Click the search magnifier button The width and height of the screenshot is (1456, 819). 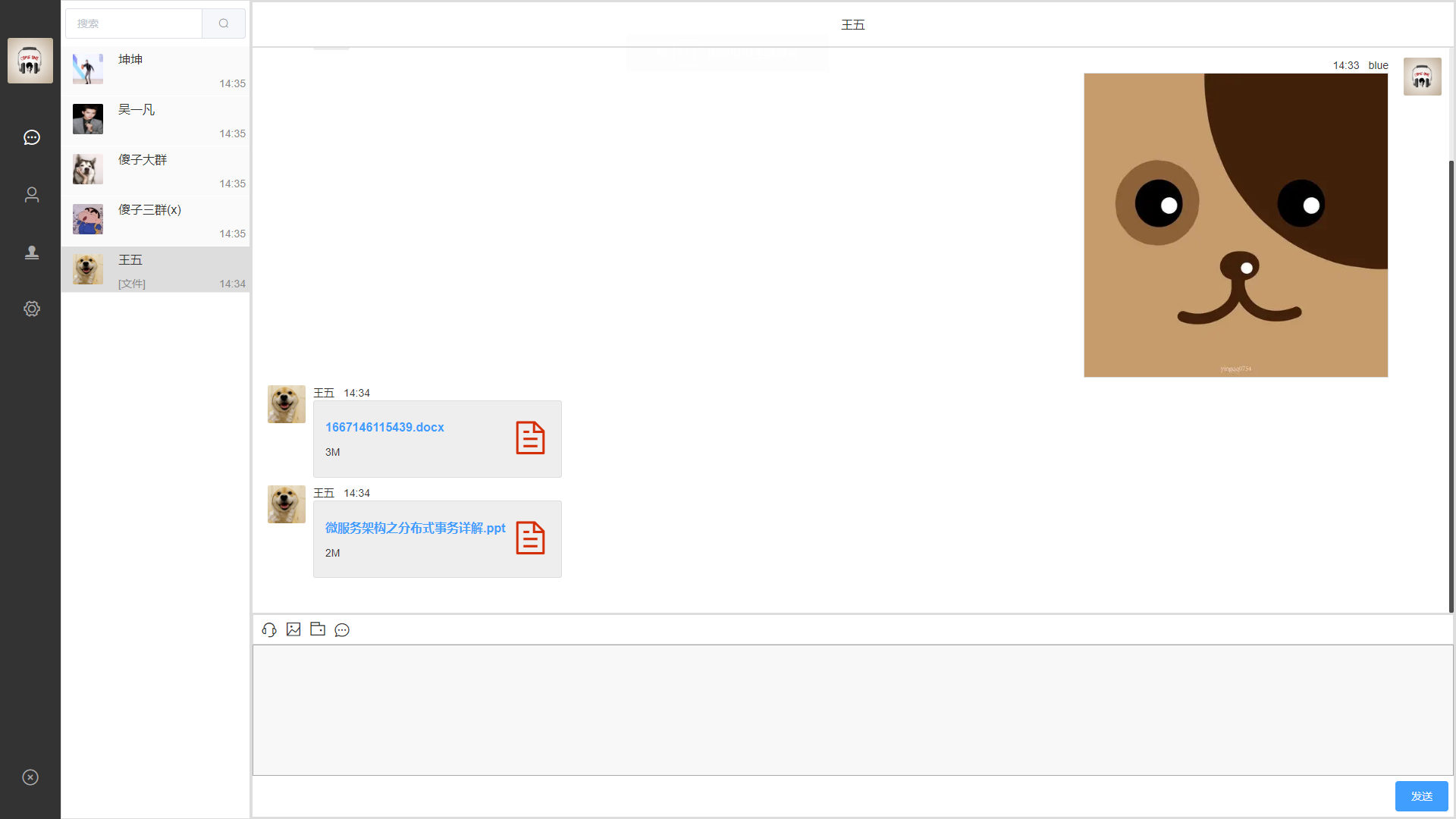click(224, 24)
